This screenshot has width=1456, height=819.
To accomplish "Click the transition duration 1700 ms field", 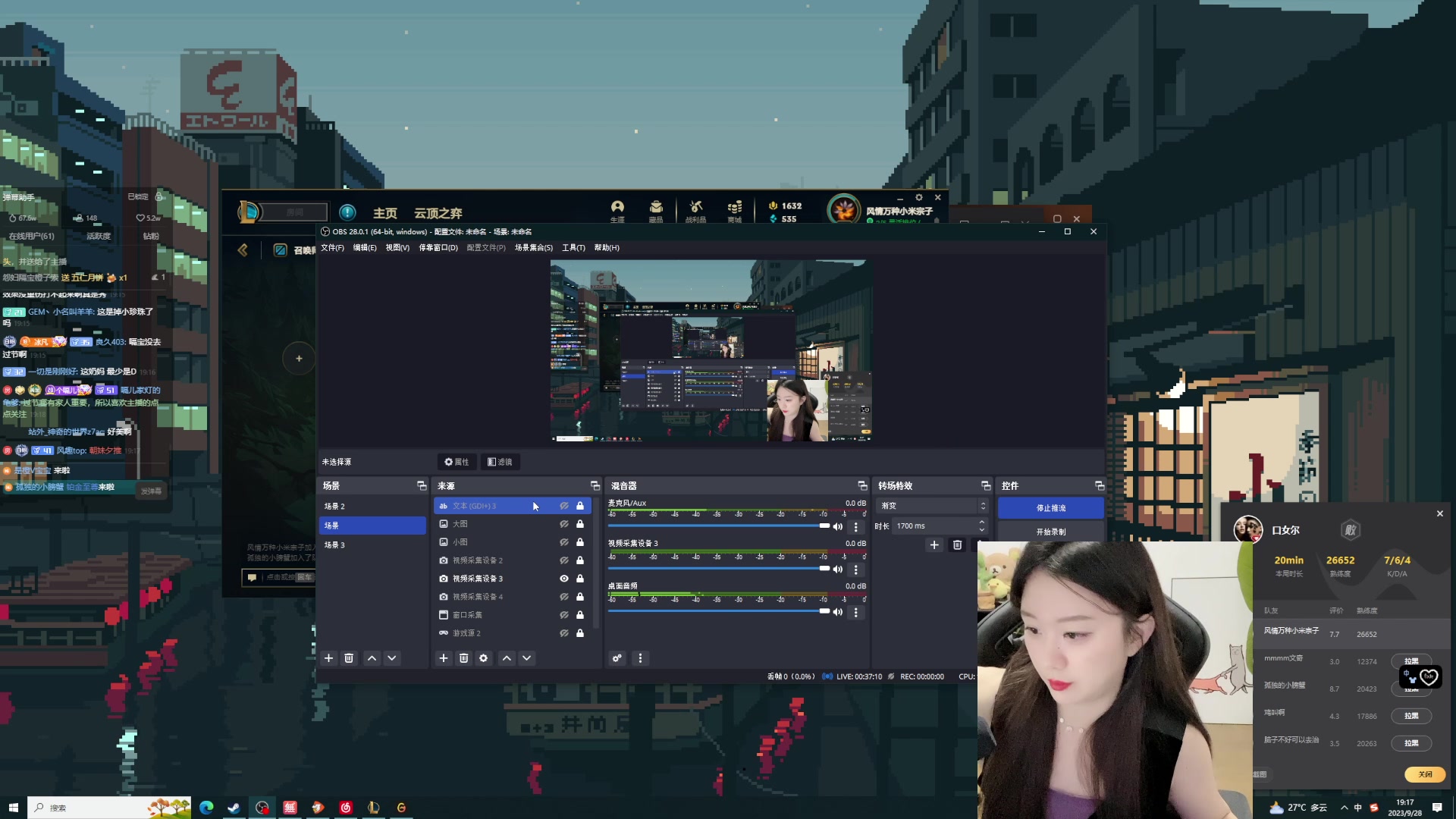I will 934,526.
